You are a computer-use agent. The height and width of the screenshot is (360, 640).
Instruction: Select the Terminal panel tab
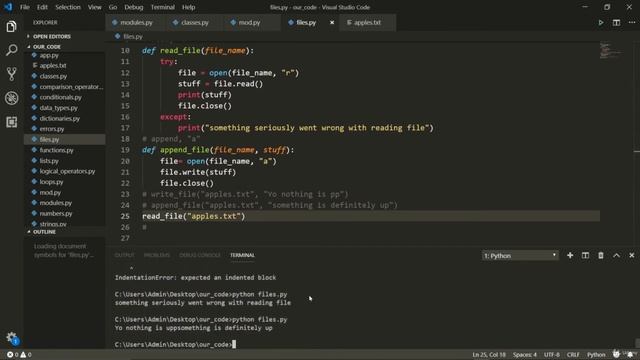click(242, 255)
